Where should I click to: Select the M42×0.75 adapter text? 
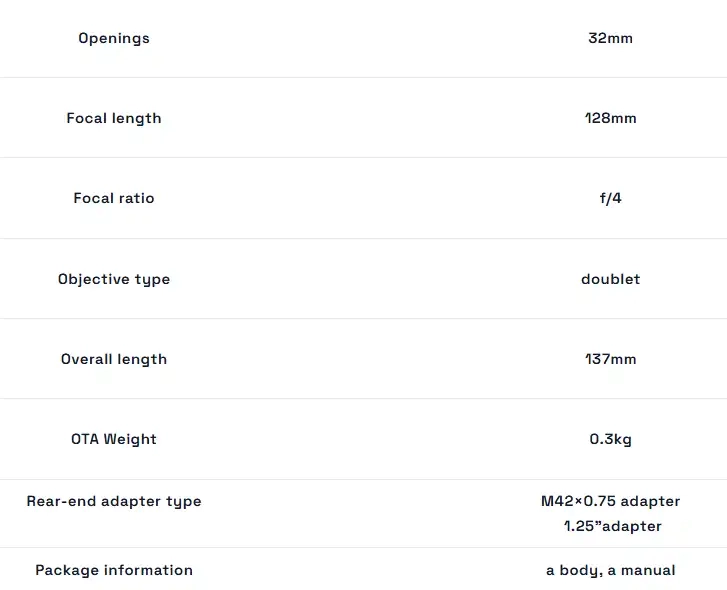[x=610, y=501]
